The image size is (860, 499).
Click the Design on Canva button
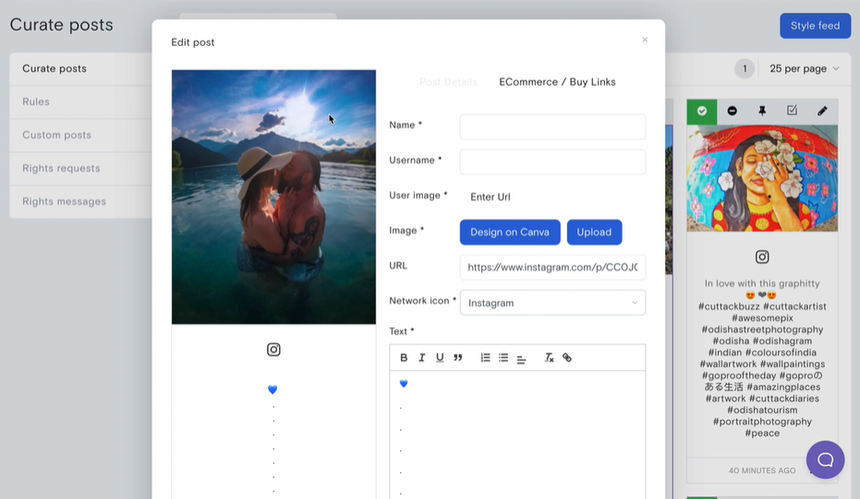pyautogui.click(x=510, y=232)
